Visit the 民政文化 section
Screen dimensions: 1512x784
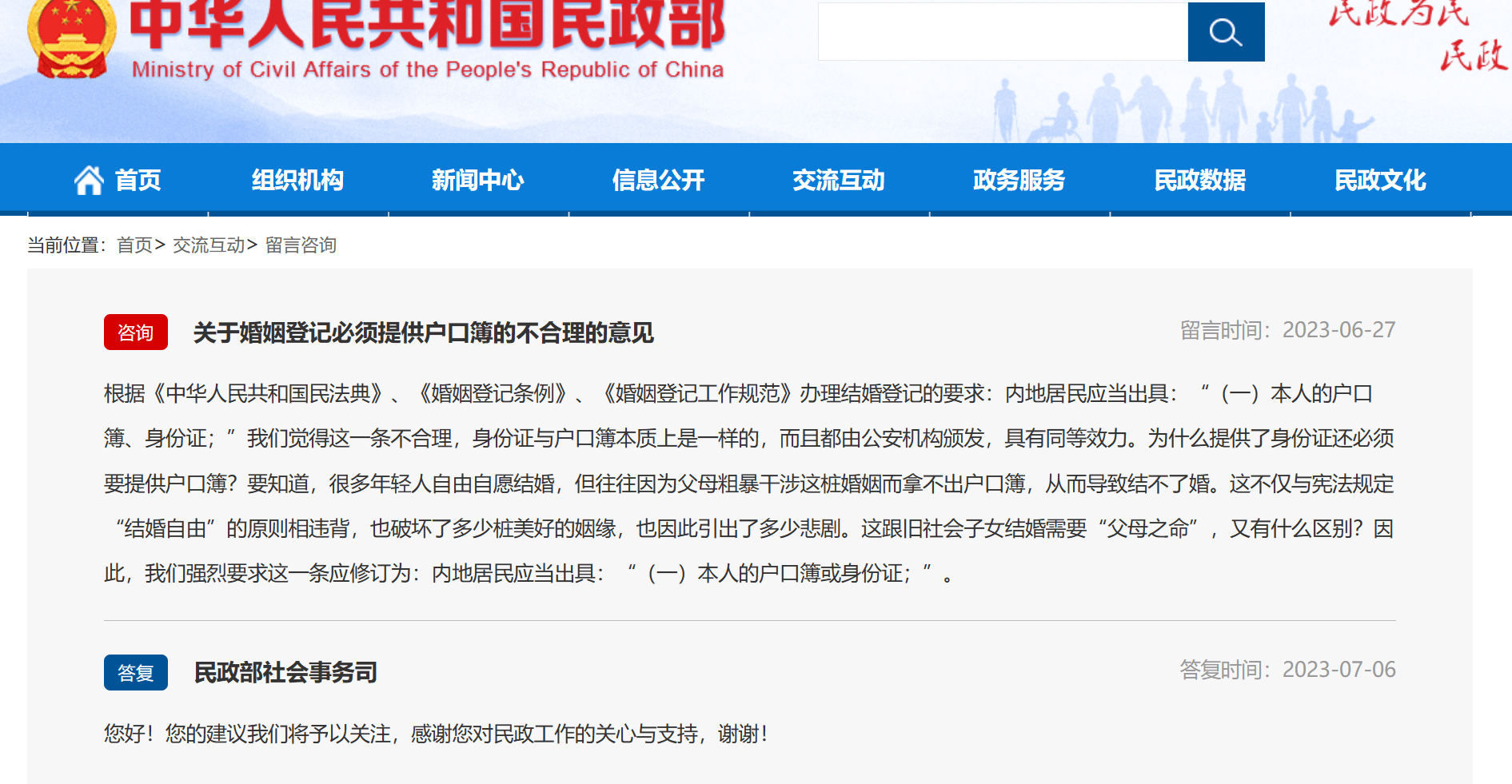(1381, 181)
